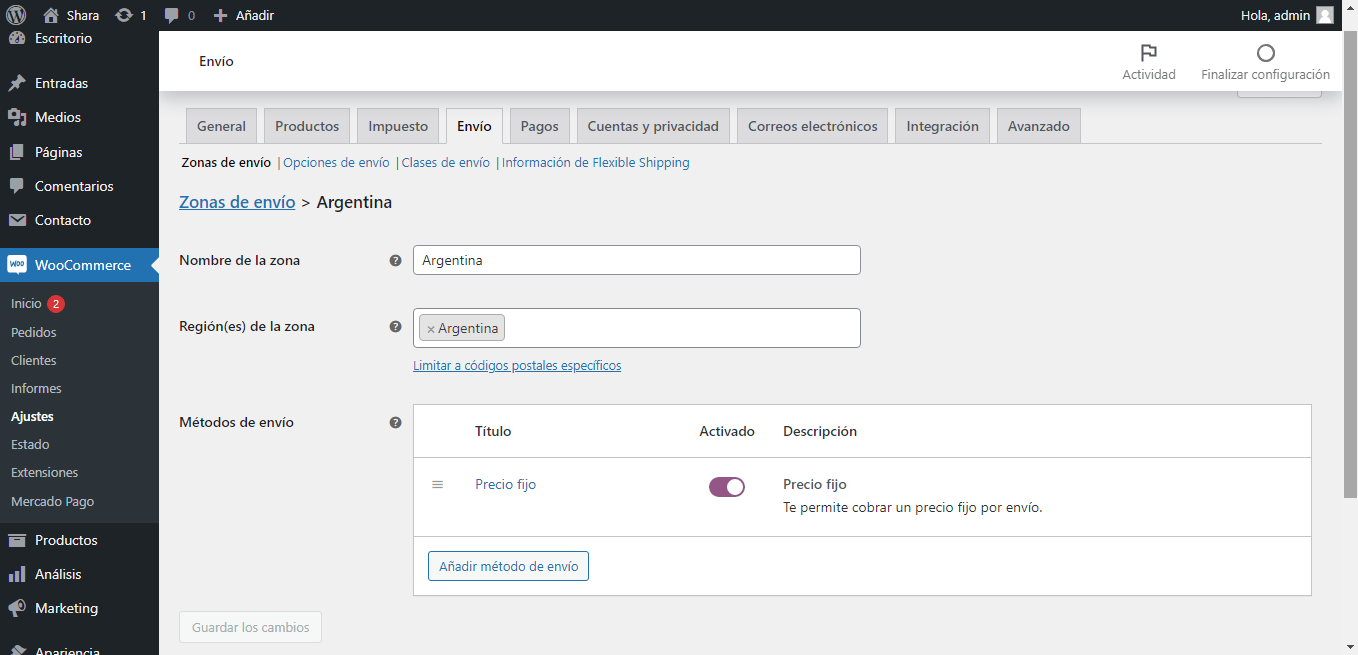
Task: Open the Productos settings tab
Action: 307,126
